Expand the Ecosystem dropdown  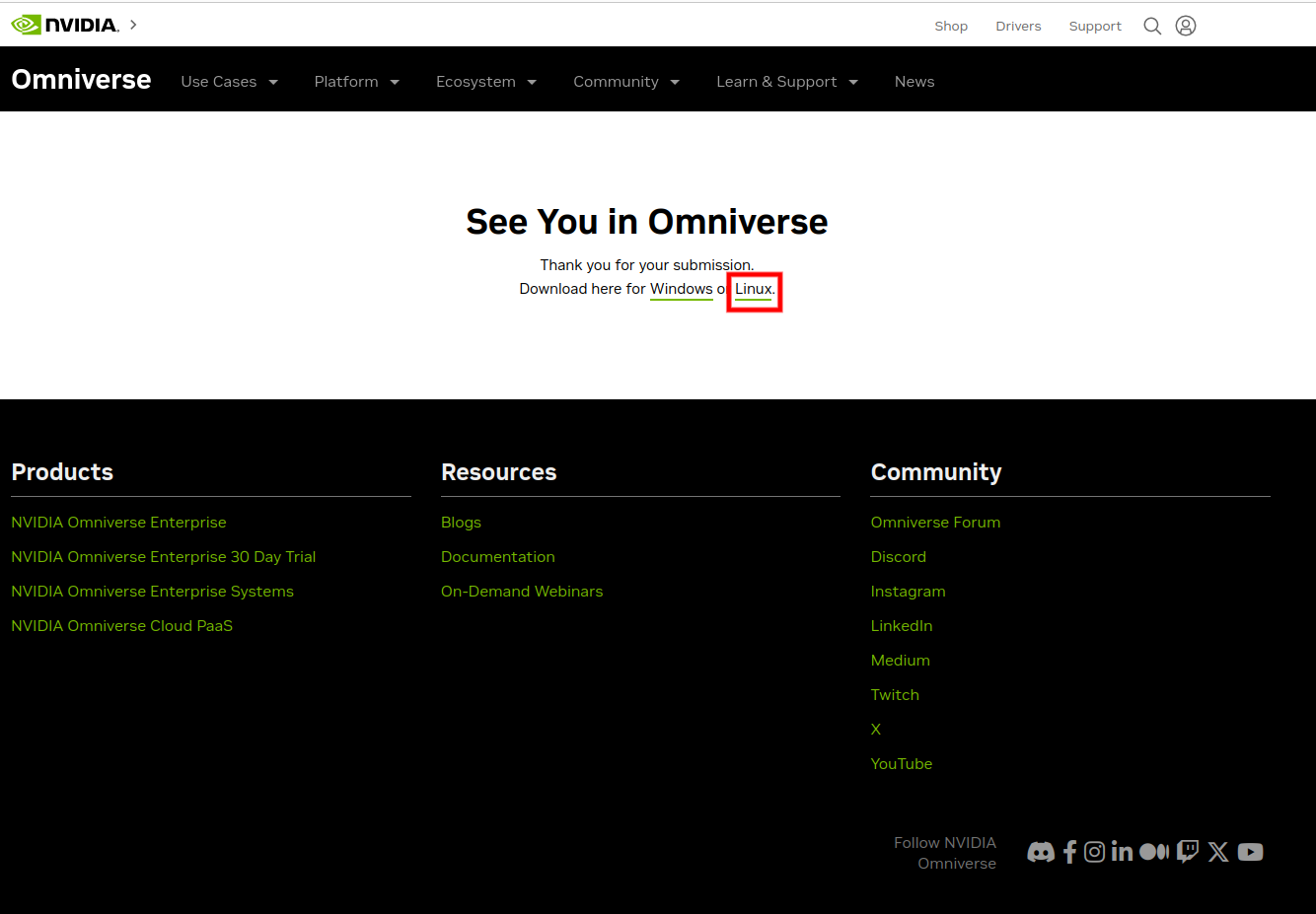(x=485, y=82)
